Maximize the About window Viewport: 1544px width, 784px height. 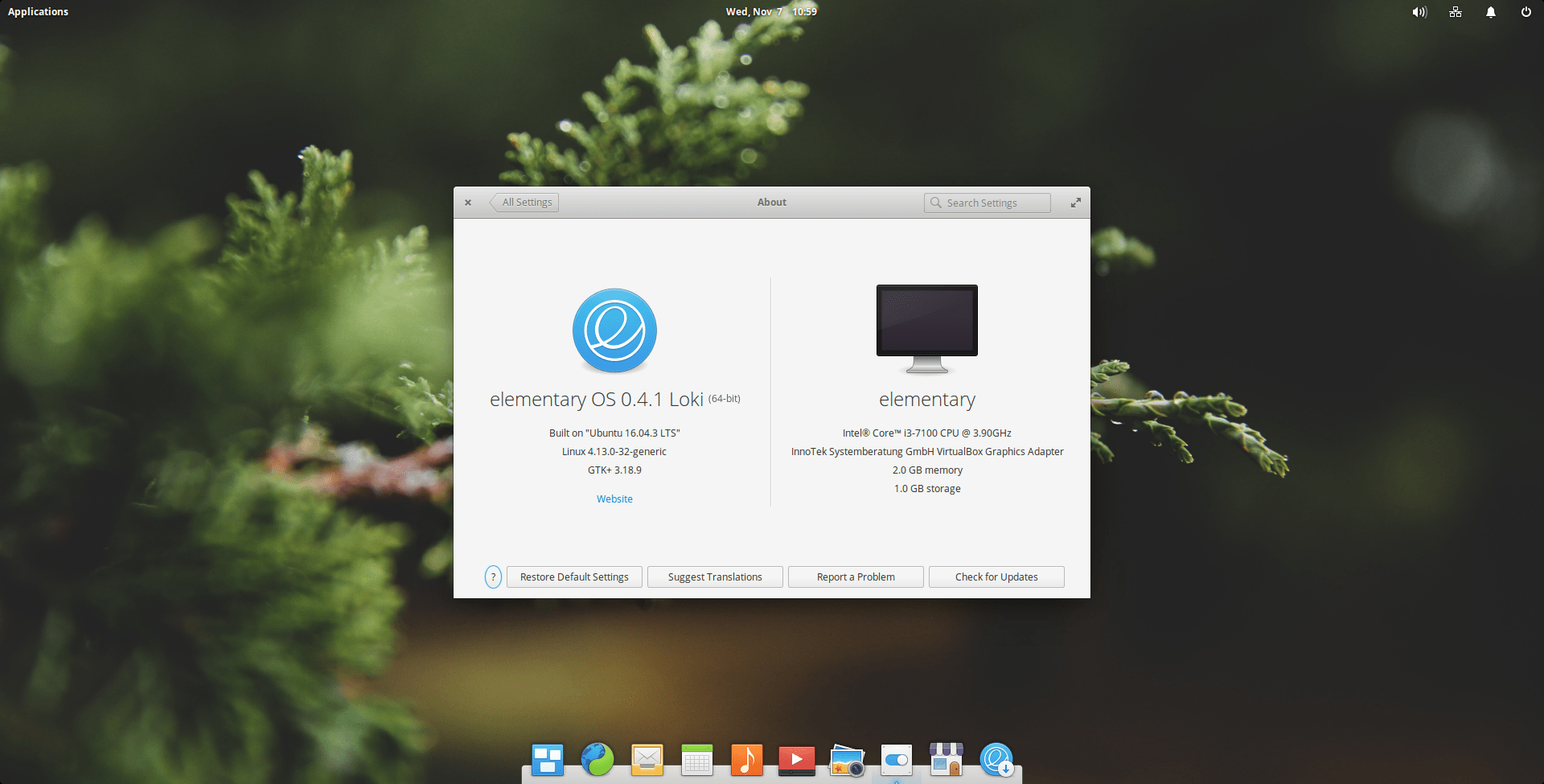tap(1076, 203)
